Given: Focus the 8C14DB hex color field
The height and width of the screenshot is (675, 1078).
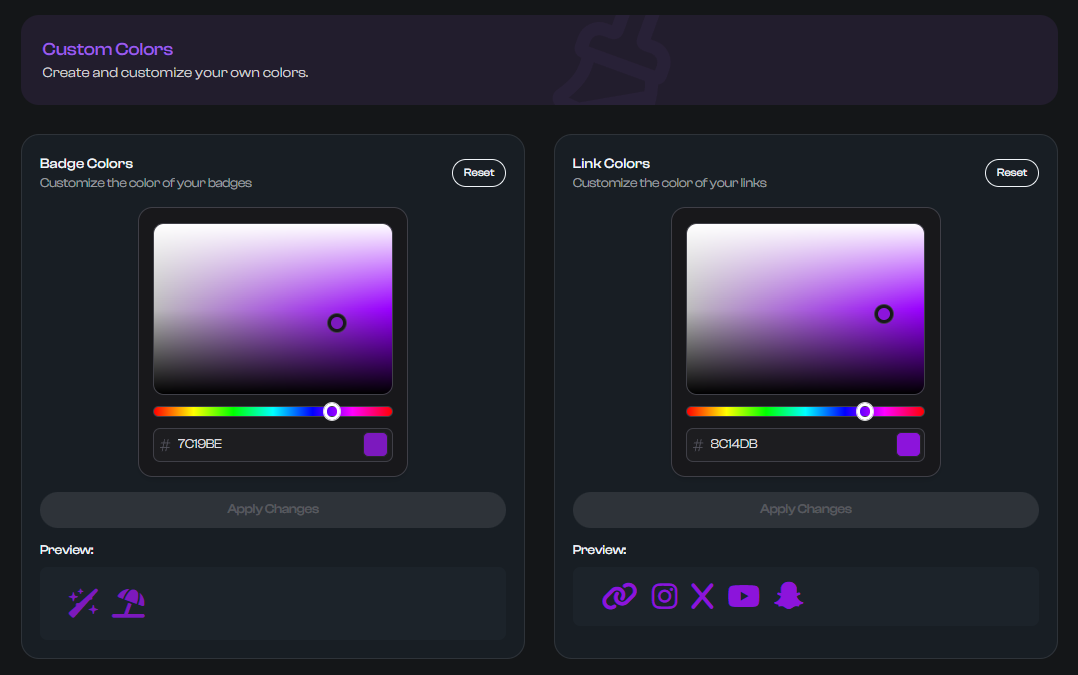Looking at the screenshot, I should (x=806, y=445).
